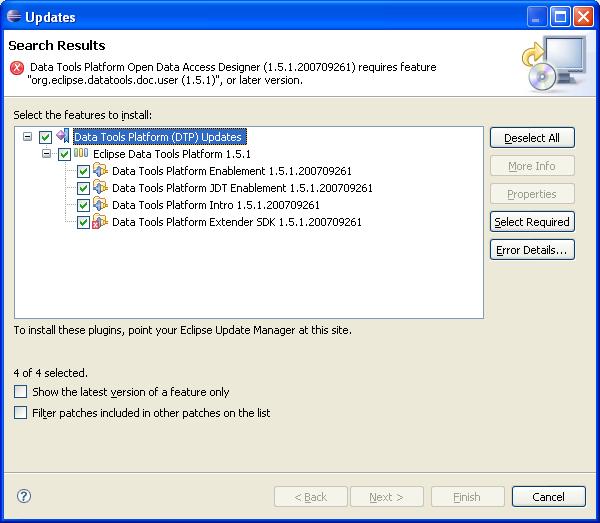This screenshot has height=523, width=600.
Task: Click the More Info button
Action: coord(532,166)
